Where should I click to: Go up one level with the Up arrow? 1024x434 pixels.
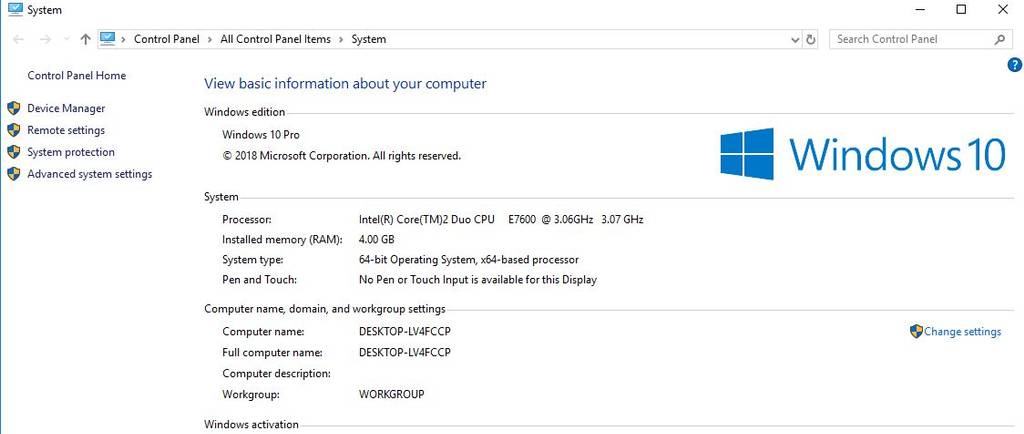85,39
